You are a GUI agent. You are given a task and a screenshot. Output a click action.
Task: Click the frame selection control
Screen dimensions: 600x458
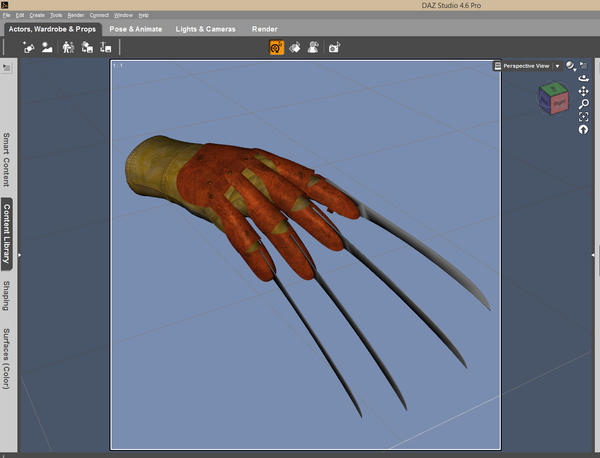click(x=583, y=117)
